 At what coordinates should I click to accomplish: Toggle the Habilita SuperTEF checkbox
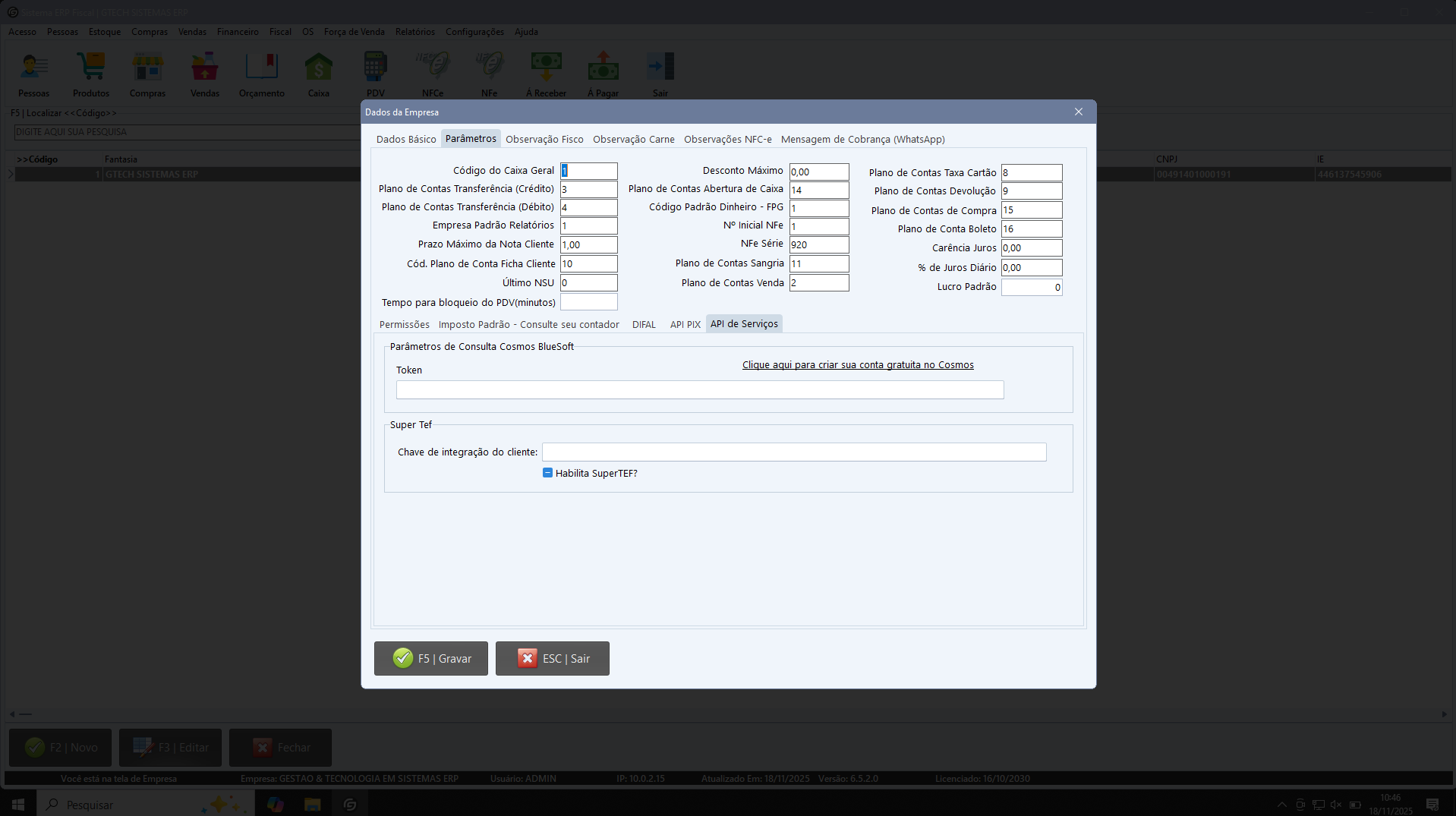[547, 473]
